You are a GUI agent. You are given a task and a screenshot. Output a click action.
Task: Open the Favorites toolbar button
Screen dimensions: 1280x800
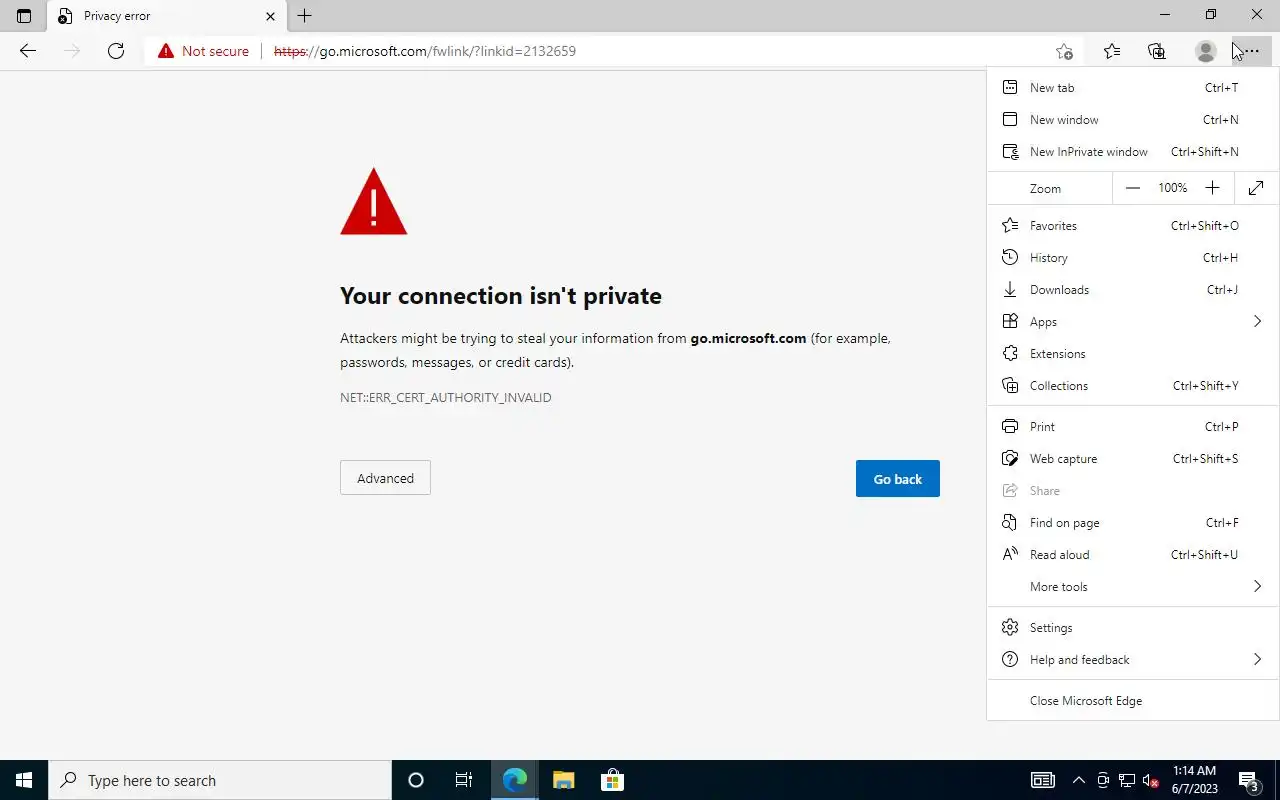tap(1111, 51)
